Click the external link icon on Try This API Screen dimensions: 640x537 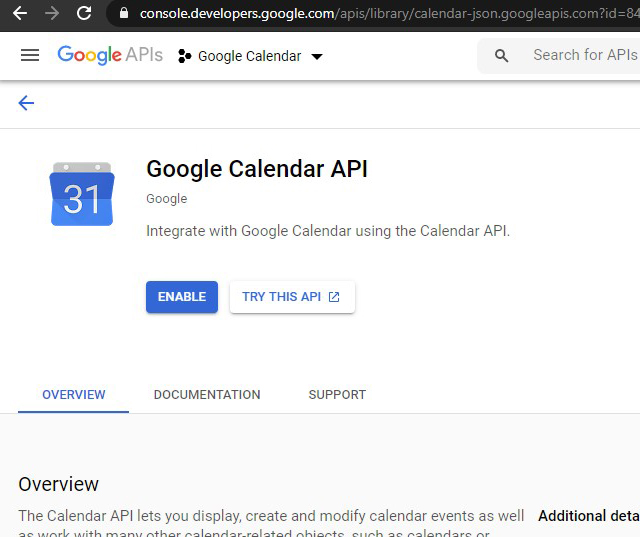334,297
